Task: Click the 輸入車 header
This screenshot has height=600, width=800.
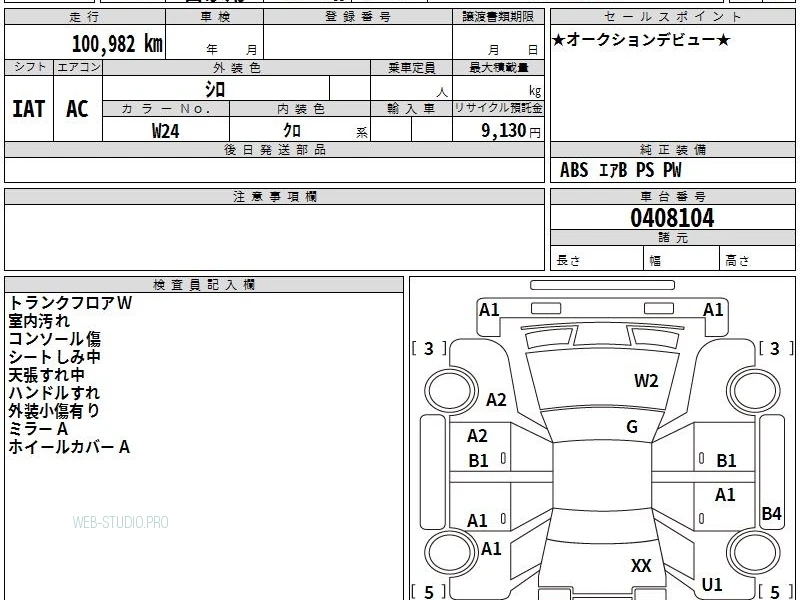Action: tap(411, 109)
